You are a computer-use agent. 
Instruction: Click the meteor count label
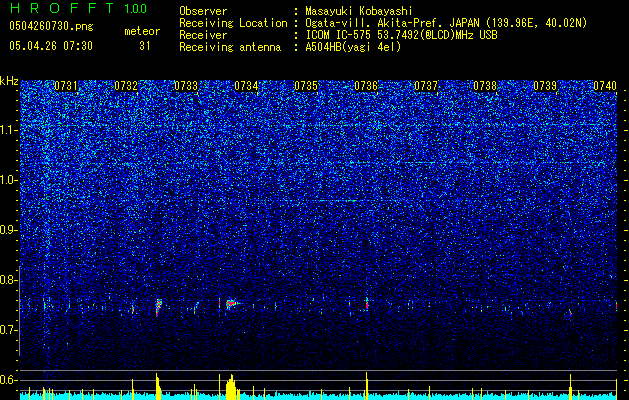142,31
